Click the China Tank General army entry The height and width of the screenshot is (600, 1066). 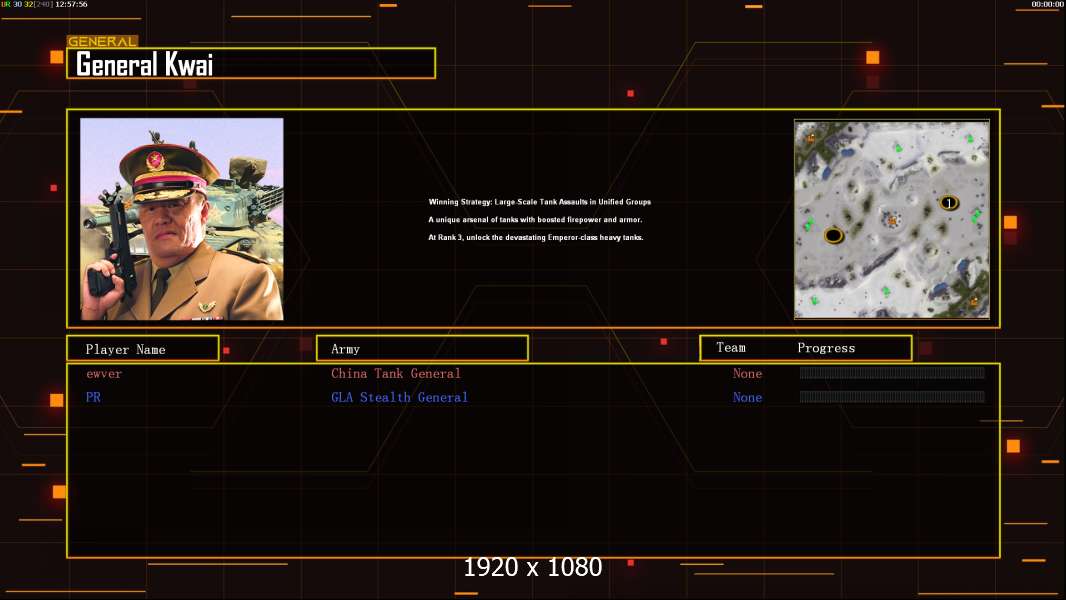pyautogui.click(x=396, y=374)
